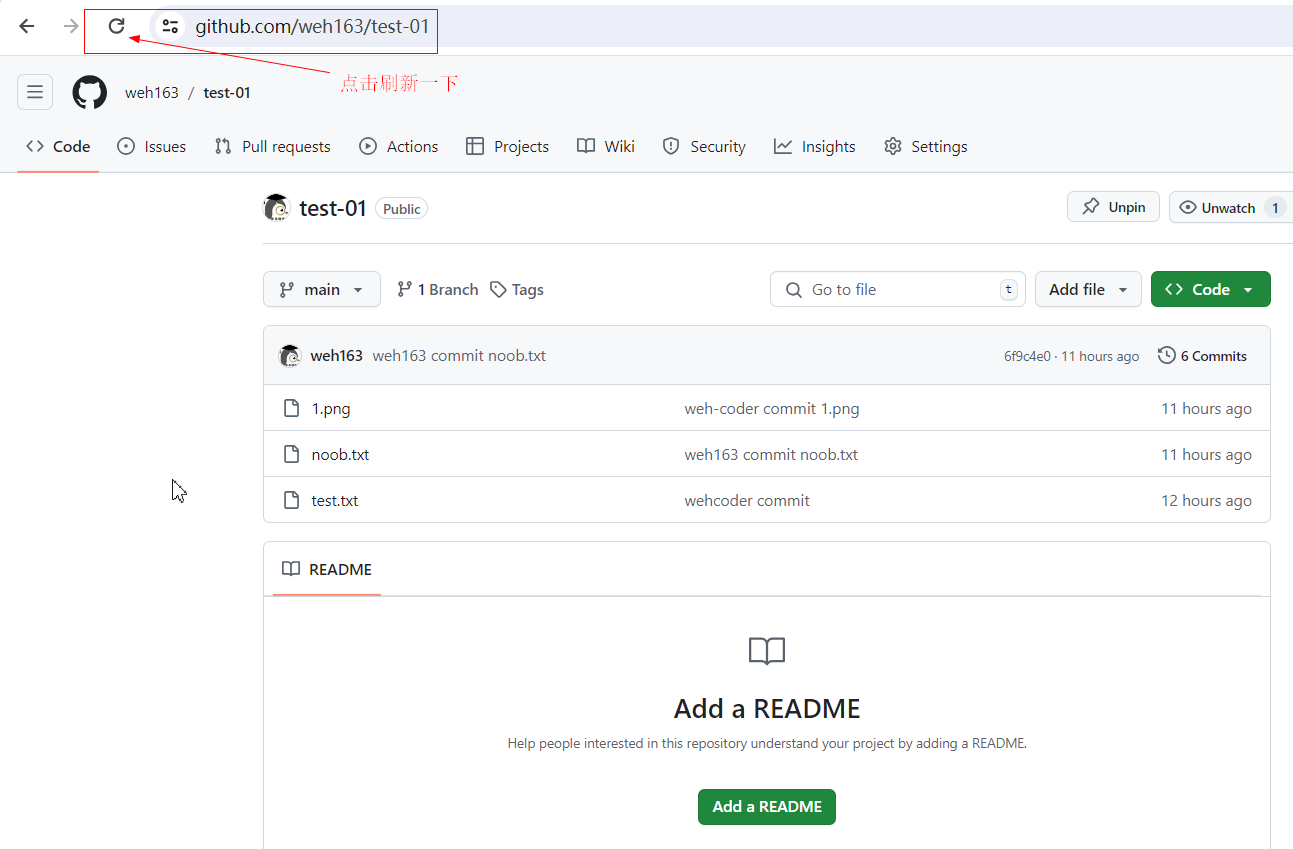This screenshot has width=1293, height=849.
Task: Click the Go to file search field
Action: 898,289
